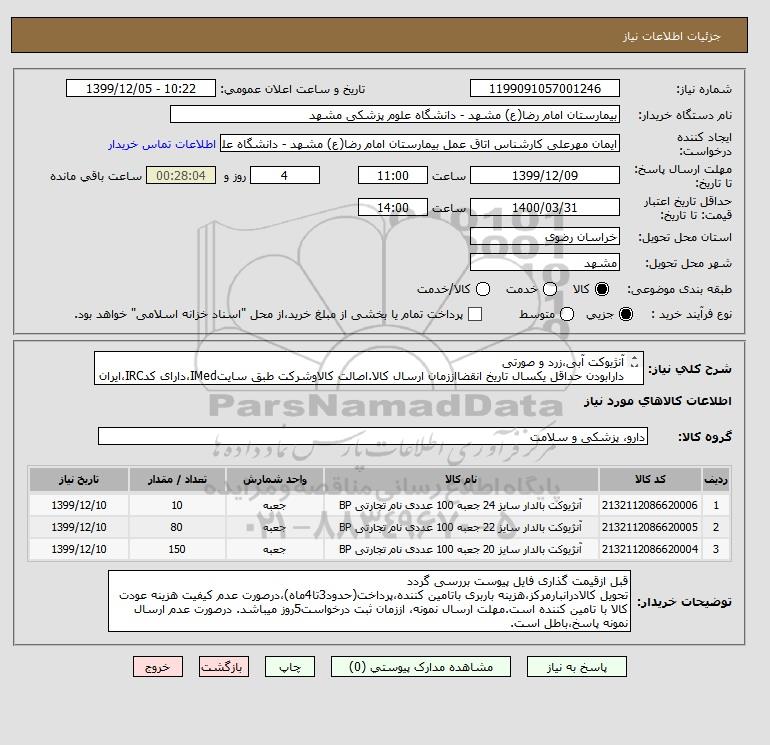The width and height of the screenshot is (770, 745).
Task: Click the response deadline date 1399/12/09
Action: (x=545, y=175)
